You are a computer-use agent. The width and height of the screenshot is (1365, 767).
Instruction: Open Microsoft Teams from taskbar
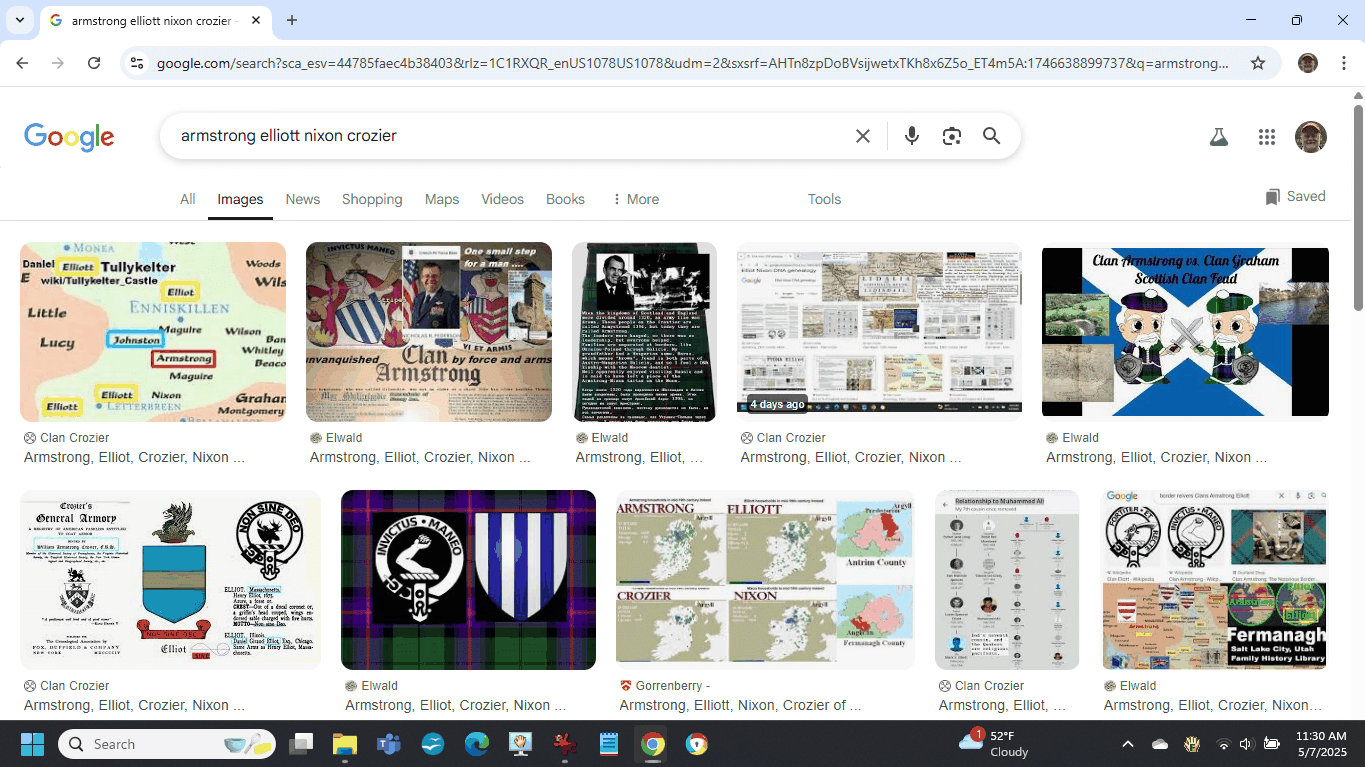(388, 744)
